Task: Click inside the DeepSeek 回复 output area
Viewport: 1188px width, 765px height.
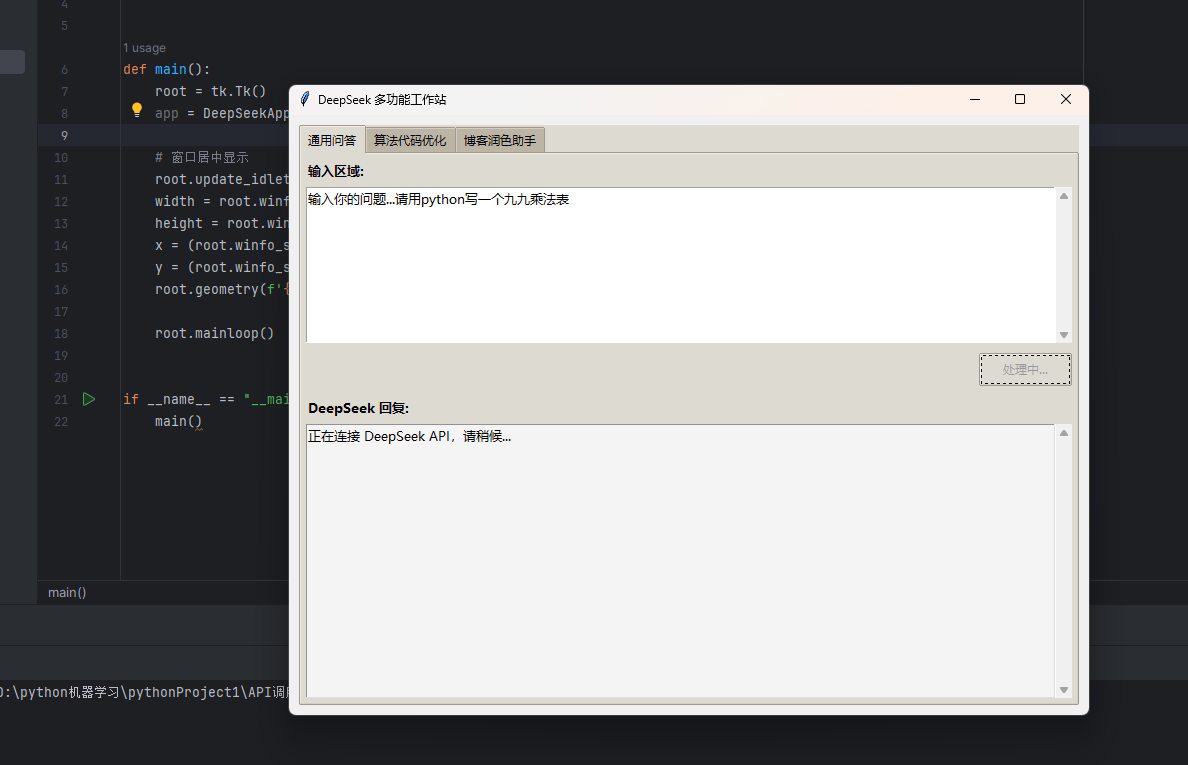Action: (680, 560)
